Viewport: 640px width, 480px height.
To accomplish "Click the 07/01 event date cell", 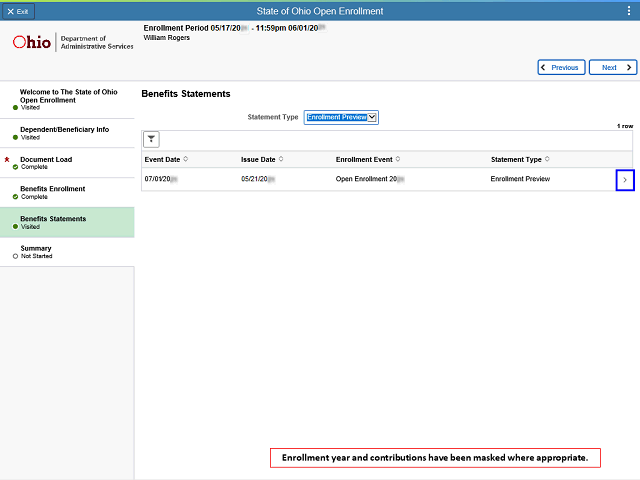I will click(x=160, y=179).
